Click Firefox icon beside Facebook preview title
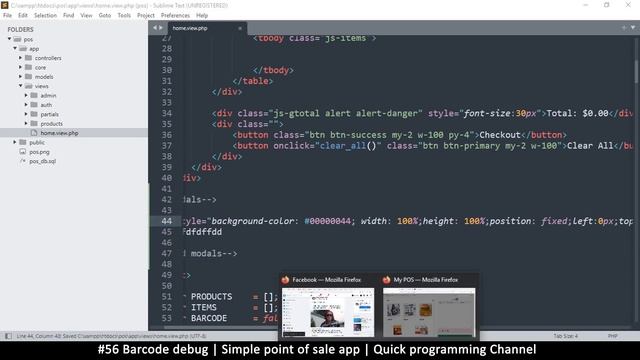Viewport: 640px width, 360px height. pyautogui.click(x=285, y=280)
